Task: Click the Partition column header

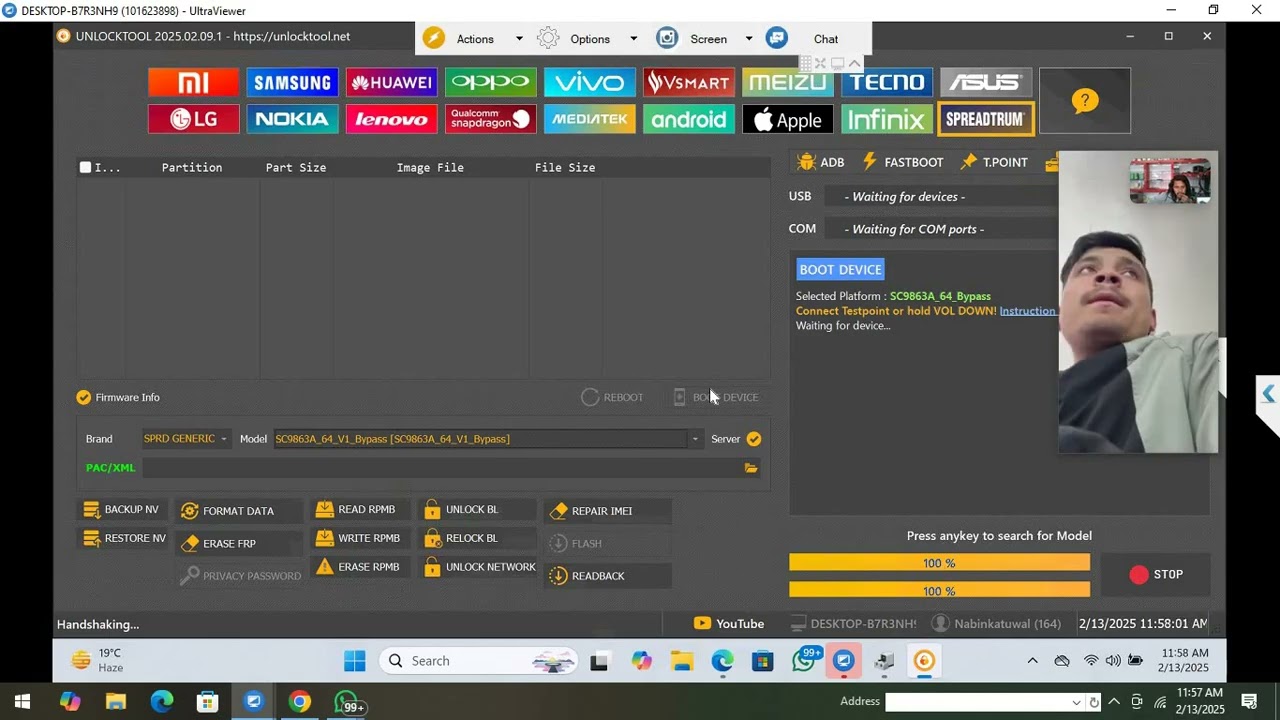Action: point(192,168)
